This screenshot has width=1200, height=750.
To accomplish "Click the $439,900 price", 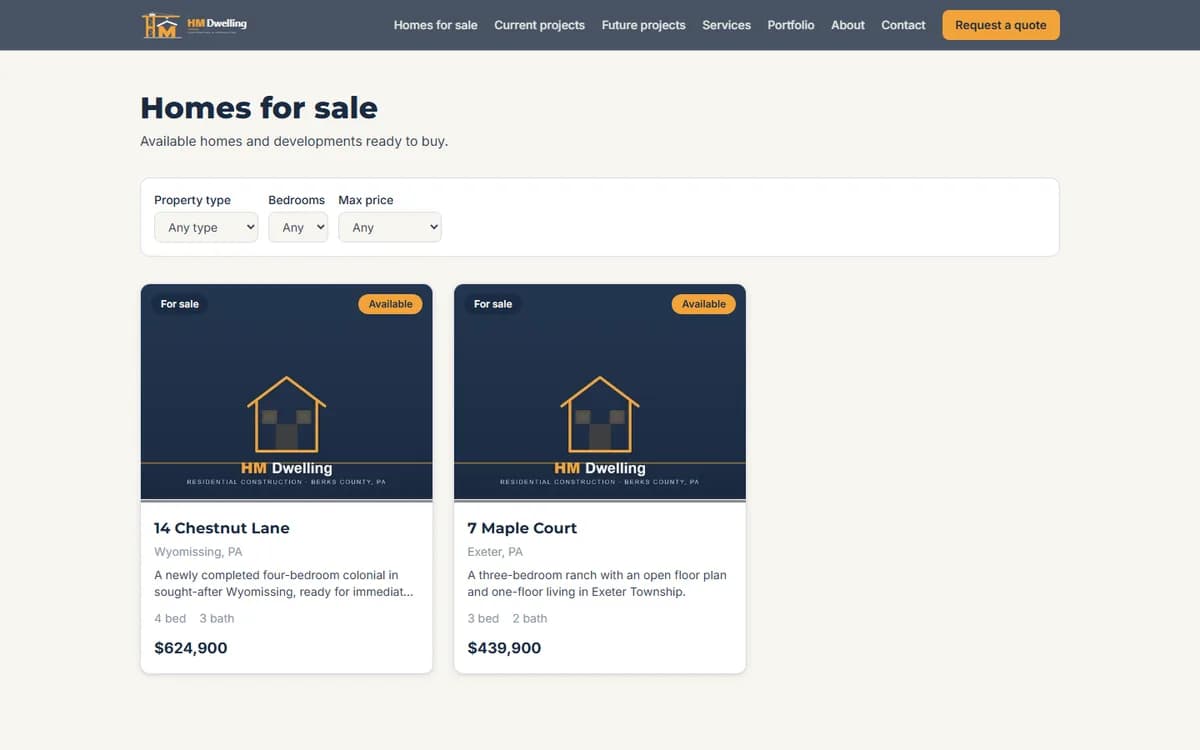I will click(x=504, y=648).
